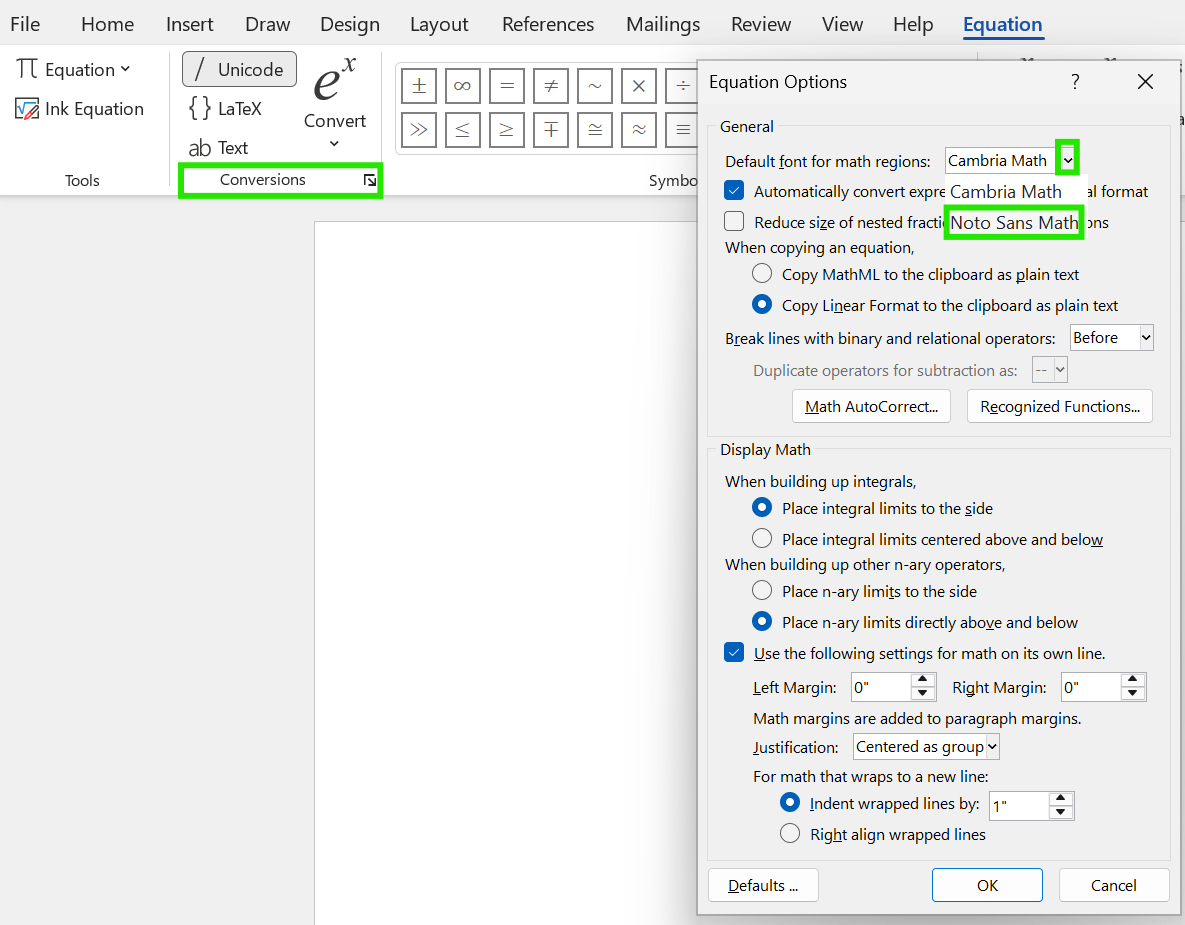The image size is (1185, 925).
Task: Open the Draw ribbon tab
Action: [267, 24]
